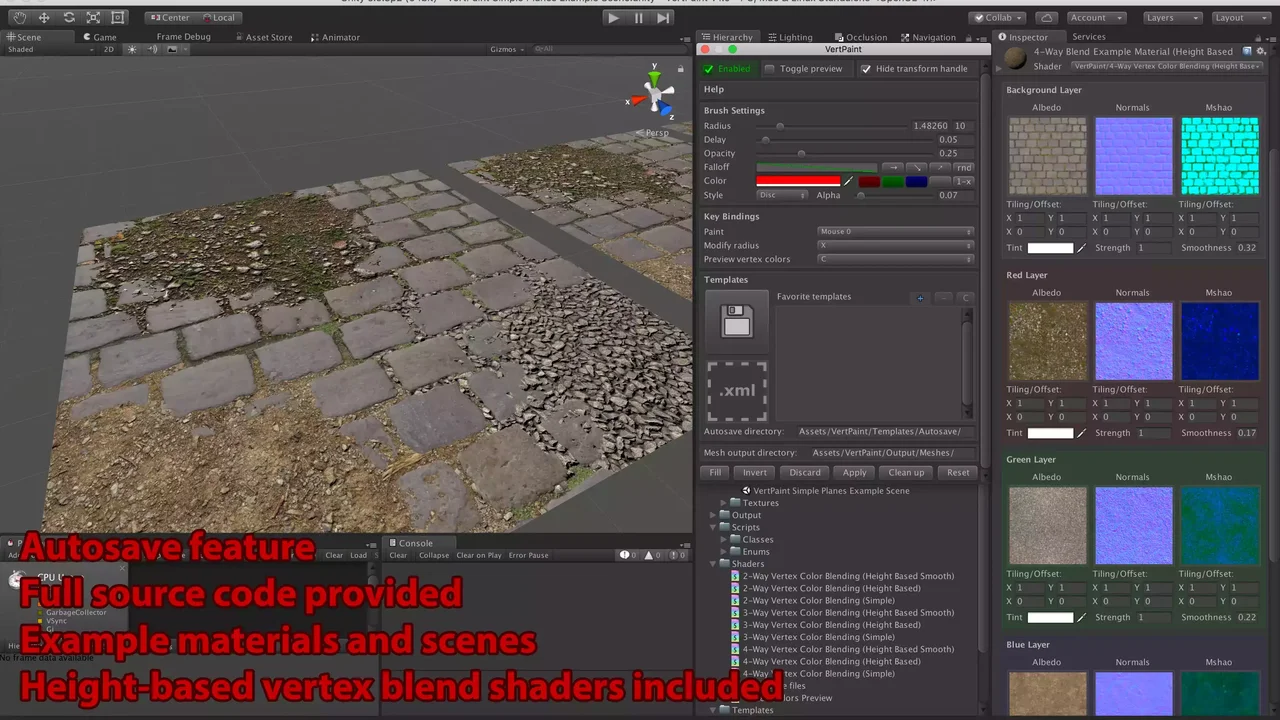Select the Rect transform tool
This screenshot has height=720, width=1280.
tap(118, 18)
